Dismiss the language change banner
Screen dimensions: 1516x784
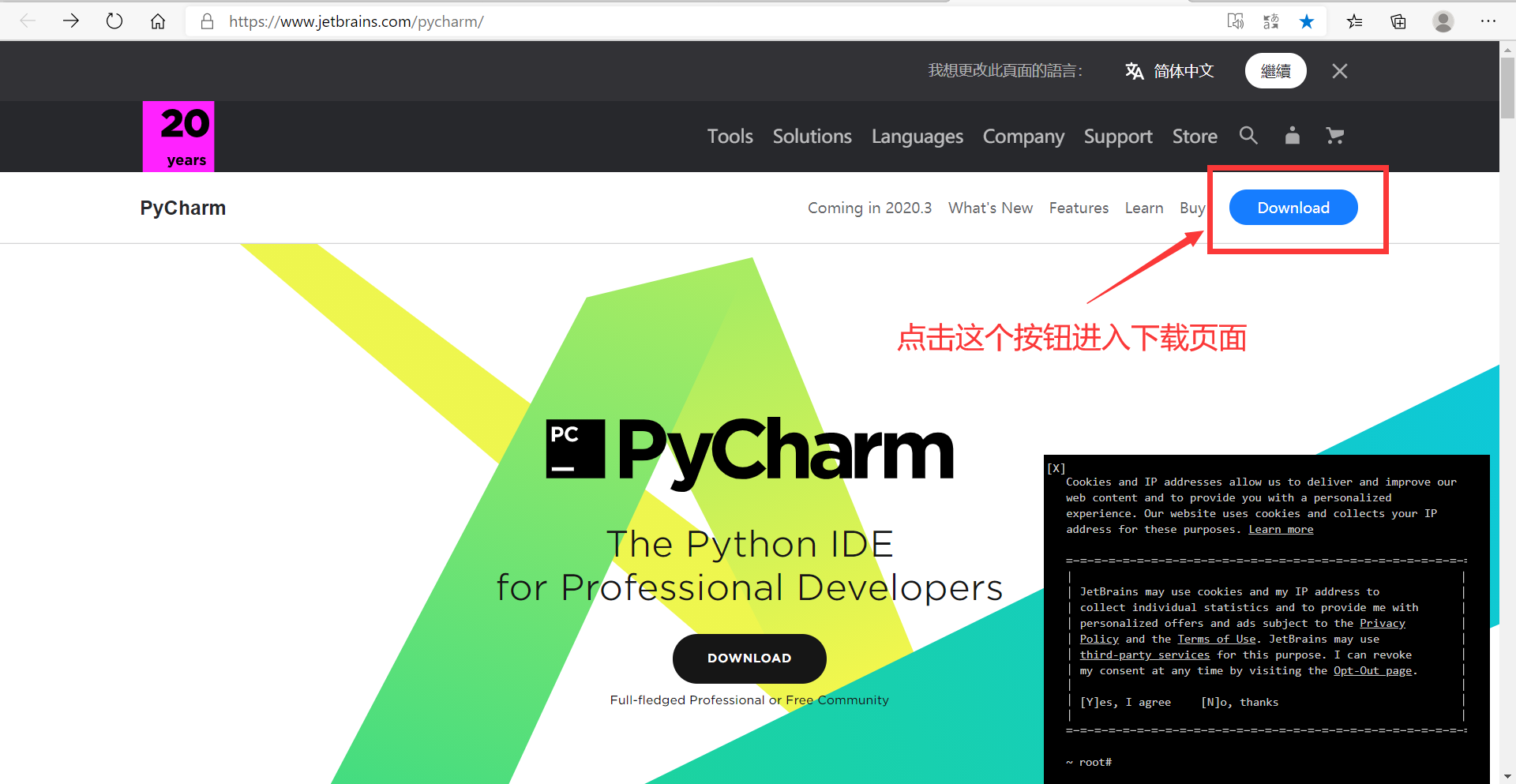[x=1340, y=71]
